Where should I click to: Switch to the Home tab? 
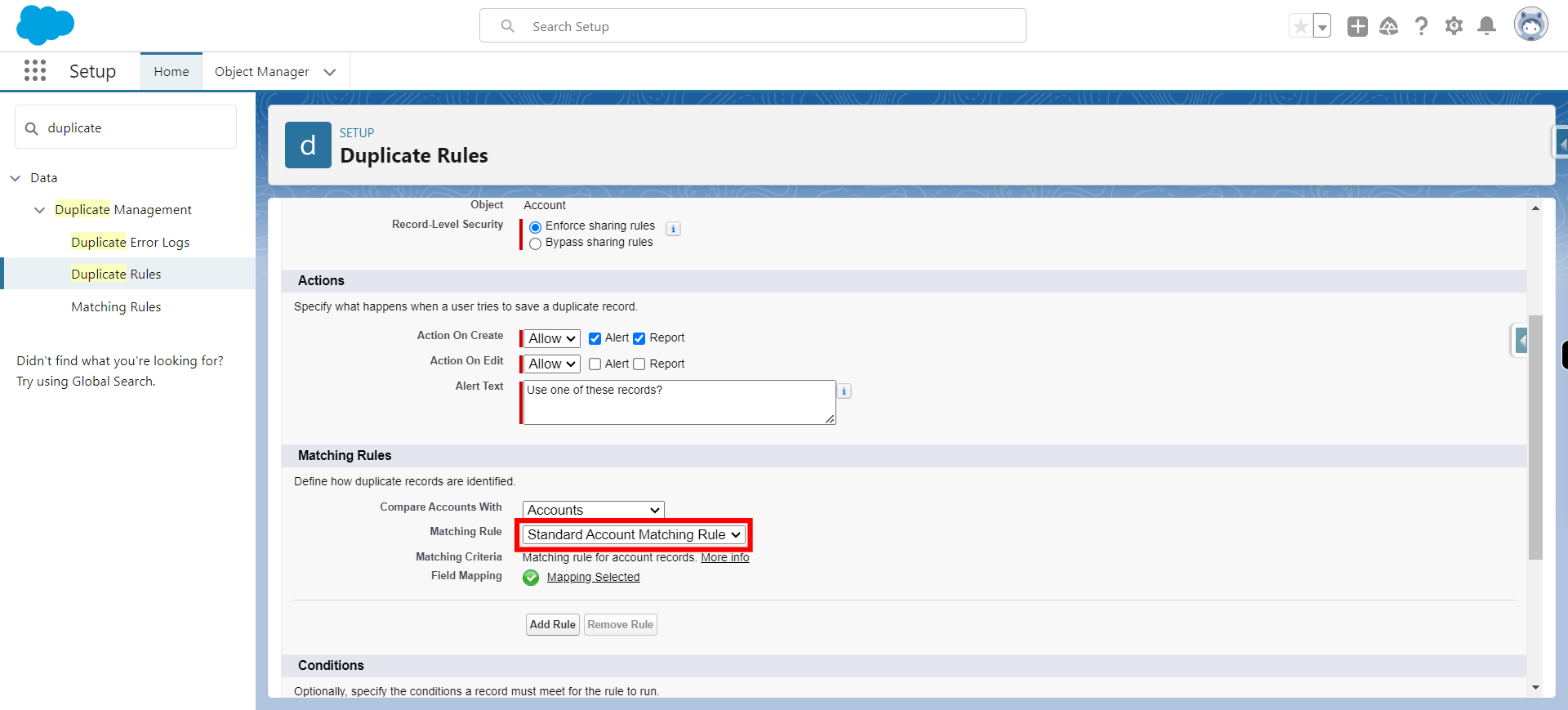coord(171,72)
